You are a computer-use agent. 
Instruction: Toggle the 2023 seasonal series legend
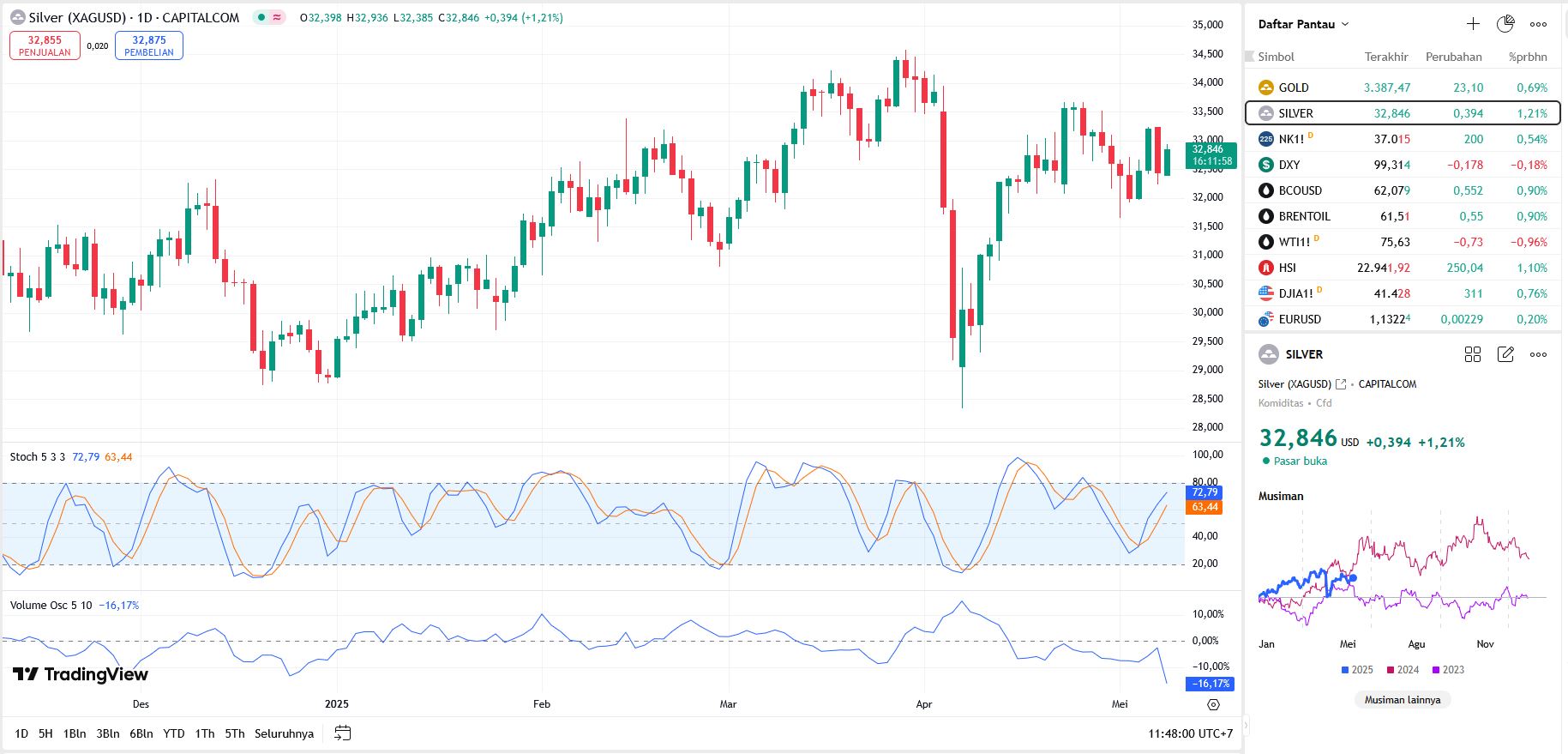pos(1448,670)
